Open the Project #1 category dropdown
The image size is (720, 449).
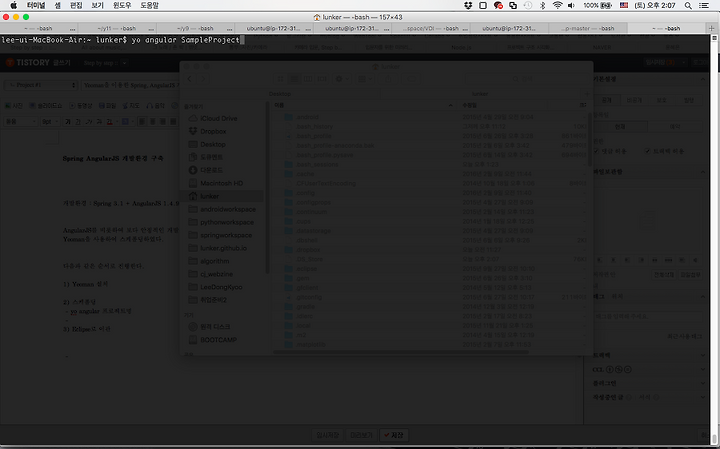pyautogui.click(x=41, y=85)
